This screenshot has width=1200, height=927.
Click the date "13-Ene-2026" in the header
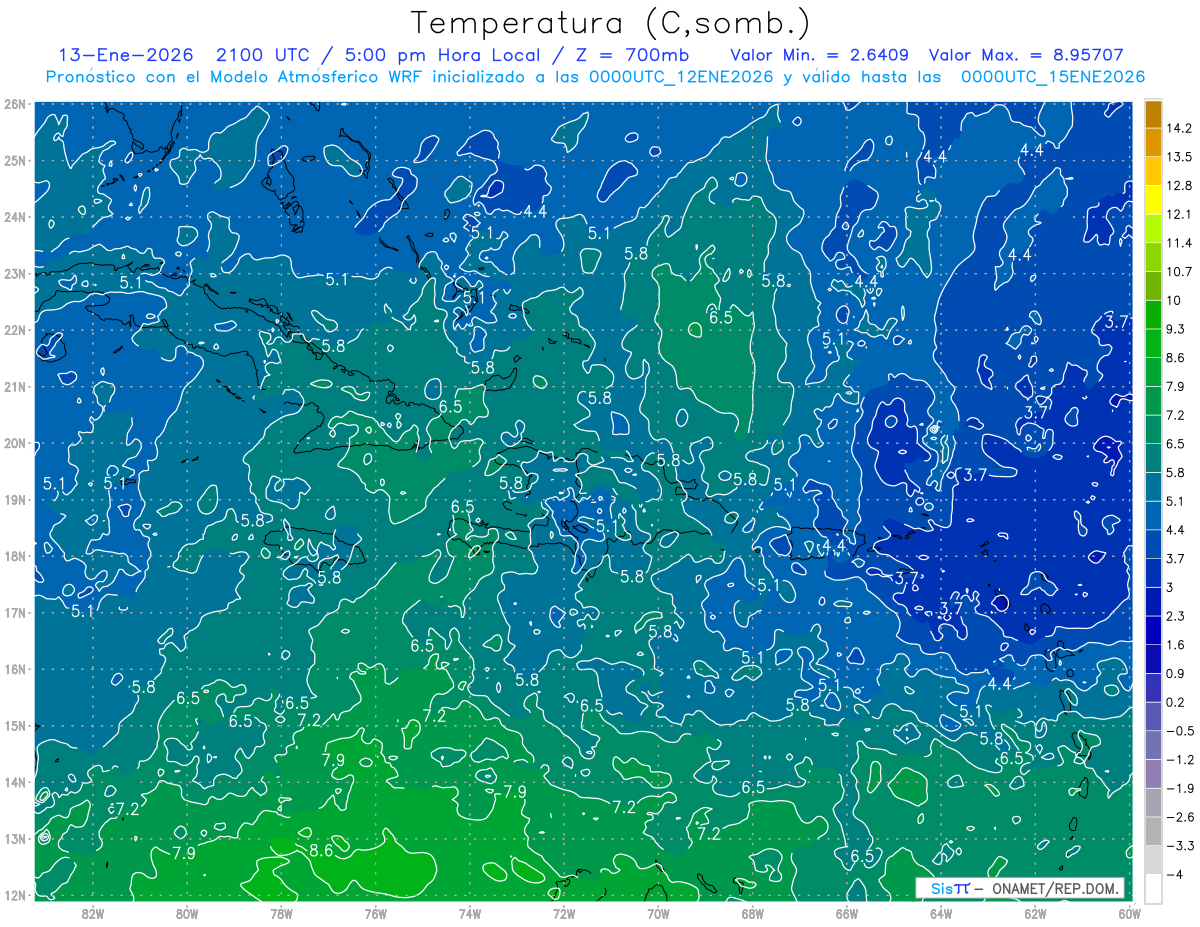point(125,55)
